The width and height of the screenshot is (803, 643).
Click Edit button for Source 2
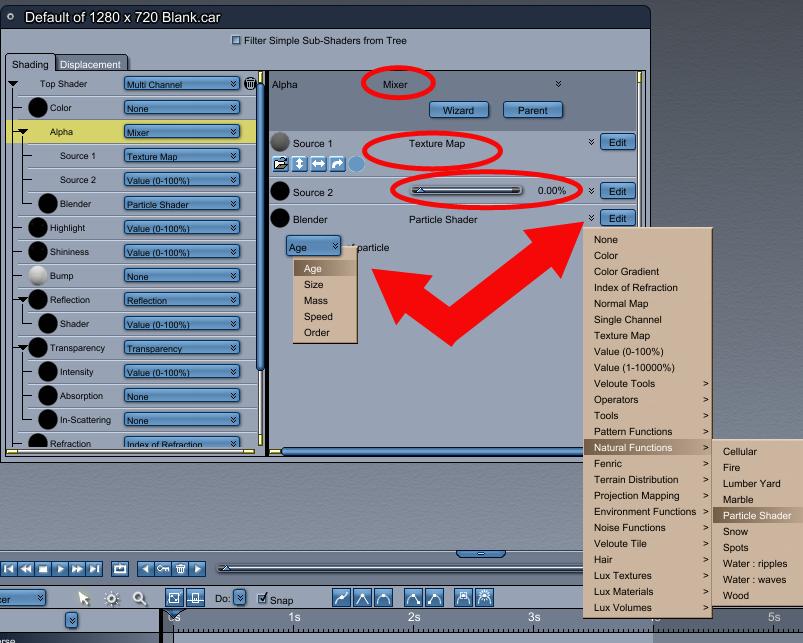(618, 191)
